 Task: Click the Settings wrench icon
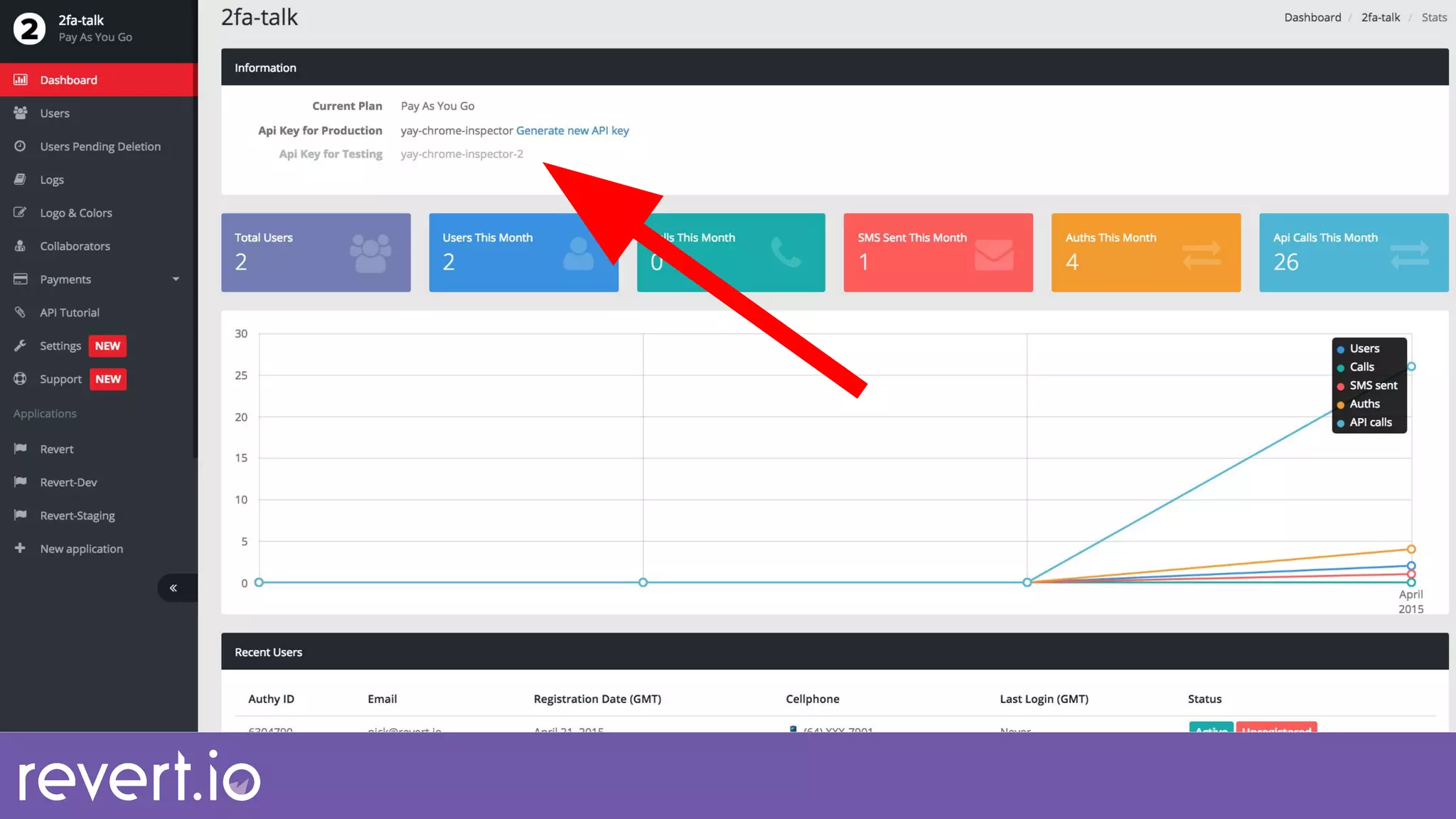(20, 346)
